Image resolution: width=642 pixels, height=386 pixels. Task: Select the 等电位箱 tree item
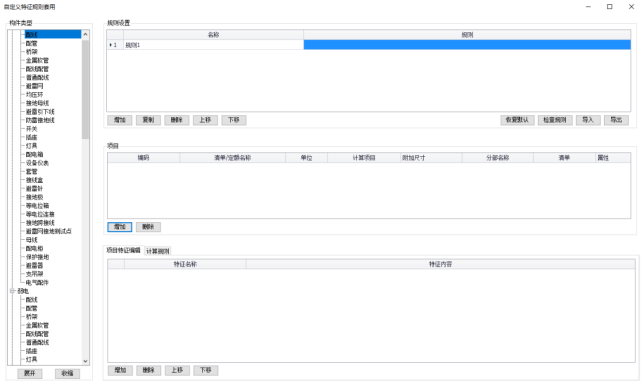[37, 206]
